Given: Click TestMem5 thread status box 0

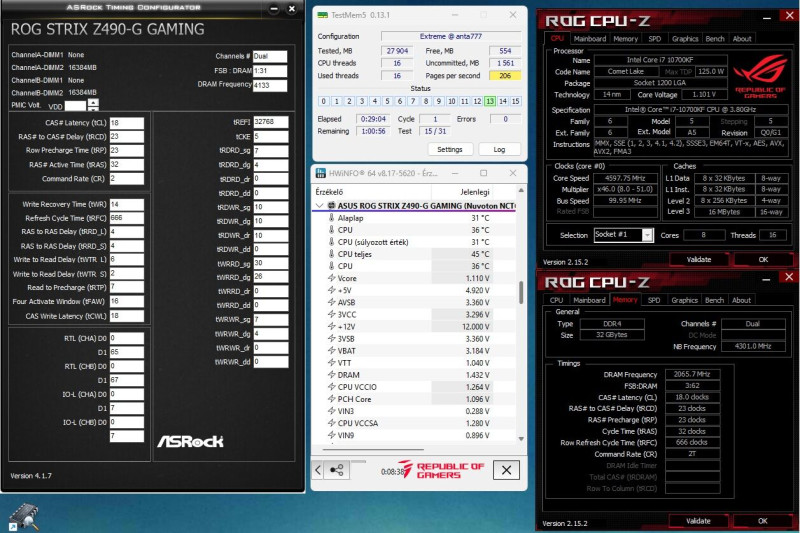Looking at the screenshot, I should click(x=323, y=101).
